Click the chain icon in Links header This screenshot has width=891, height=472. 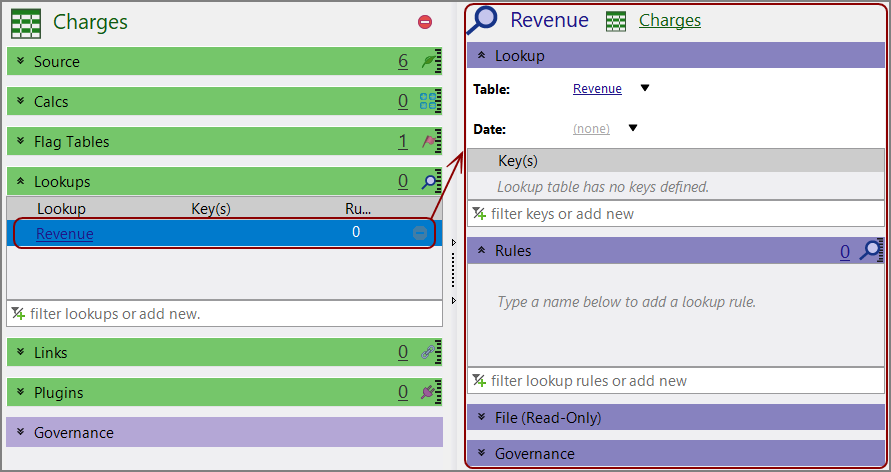point(428,353)
